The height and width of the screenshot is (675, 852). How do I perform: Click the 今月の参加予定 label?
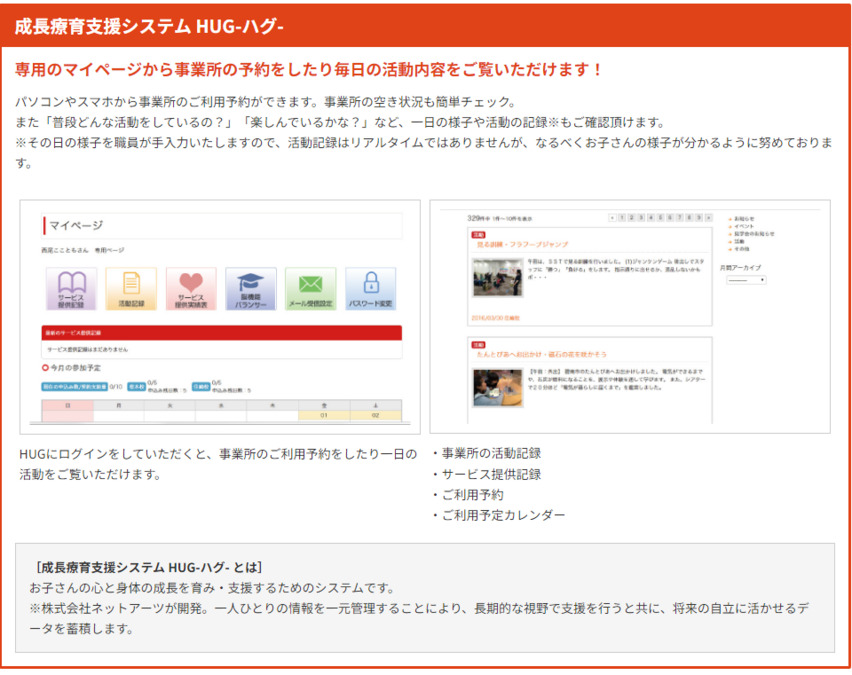click(x=76, y=368)
